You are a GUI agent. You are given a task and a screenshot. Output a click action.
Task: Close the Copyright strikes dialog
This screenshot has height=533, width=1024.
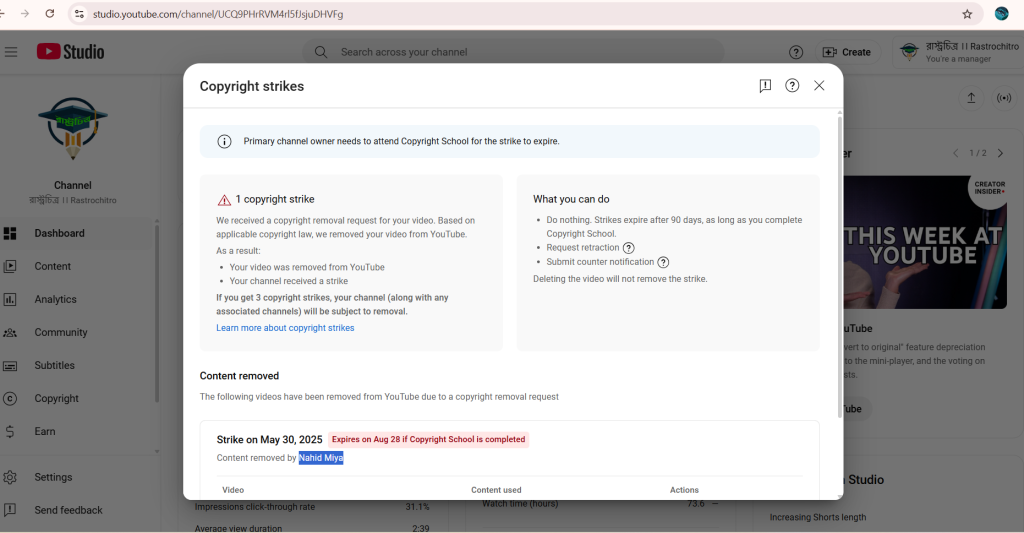pyautogui.click(x=819, y=86)
